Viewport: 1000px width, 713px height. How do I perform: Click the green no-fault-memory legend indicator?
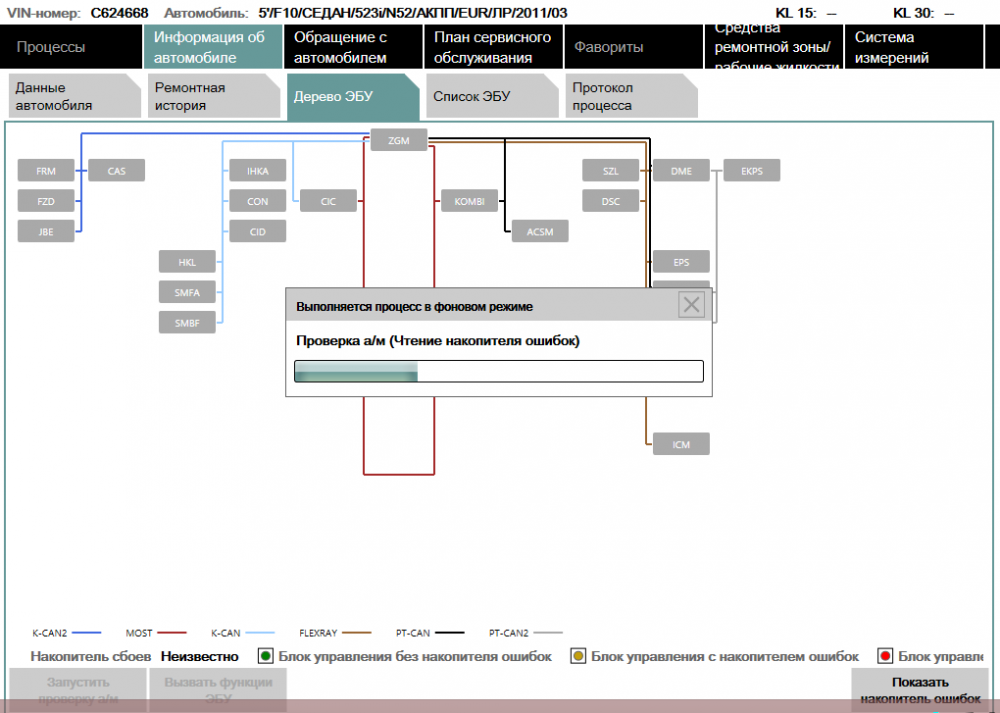[x=266, y=656]
